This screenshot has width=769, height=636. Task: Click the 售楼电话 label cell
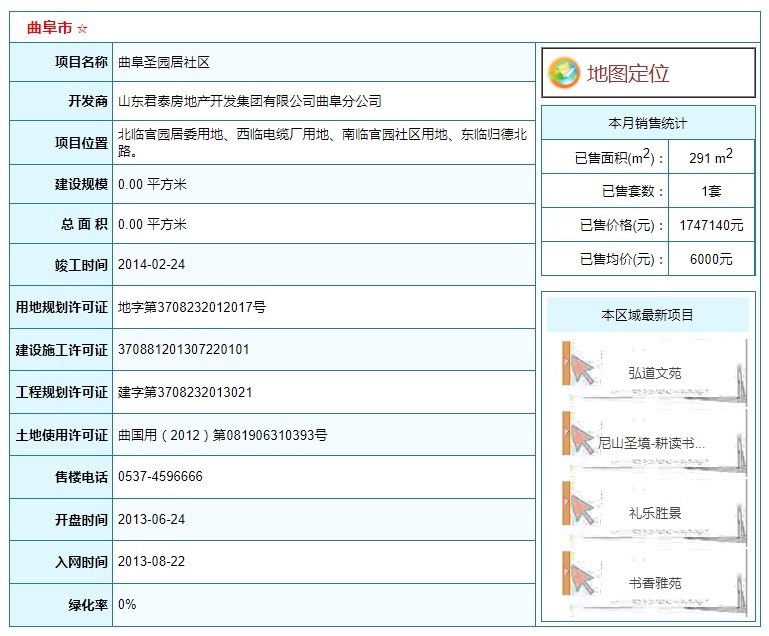click(61, 477)
